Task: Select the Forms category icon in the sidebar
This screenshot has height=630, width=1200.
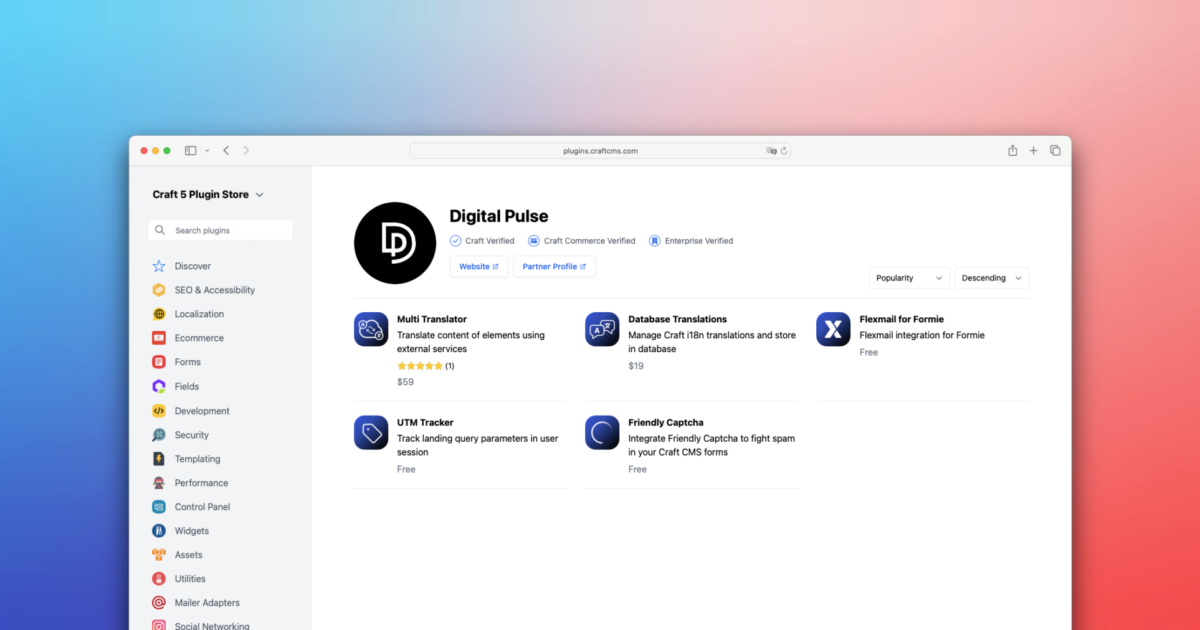Action: (160, 362)
